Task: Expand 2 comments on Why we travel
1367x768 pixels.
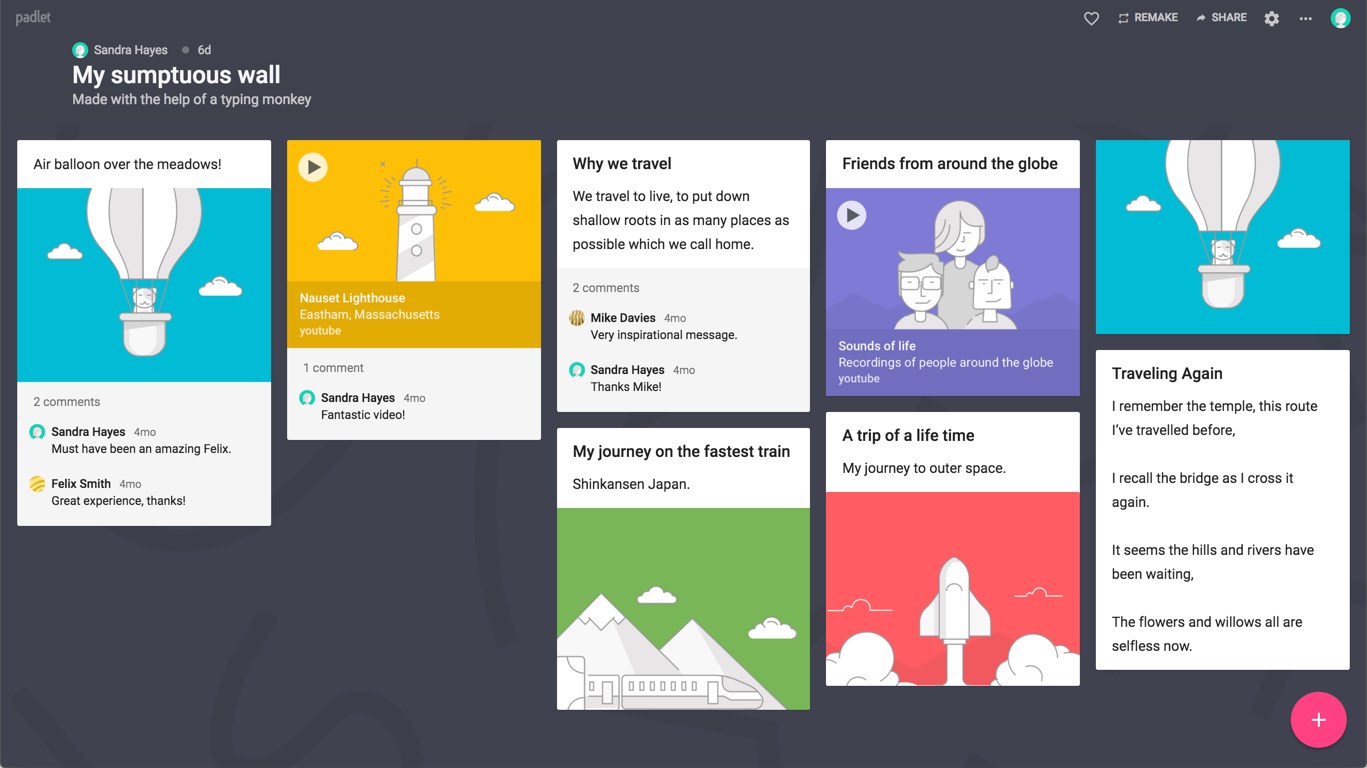Action: [x=606, y=288]
